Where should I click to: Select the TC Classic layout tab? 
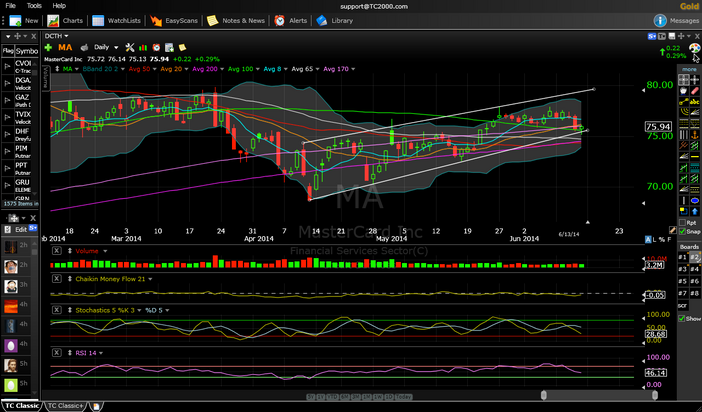point(21,406)
